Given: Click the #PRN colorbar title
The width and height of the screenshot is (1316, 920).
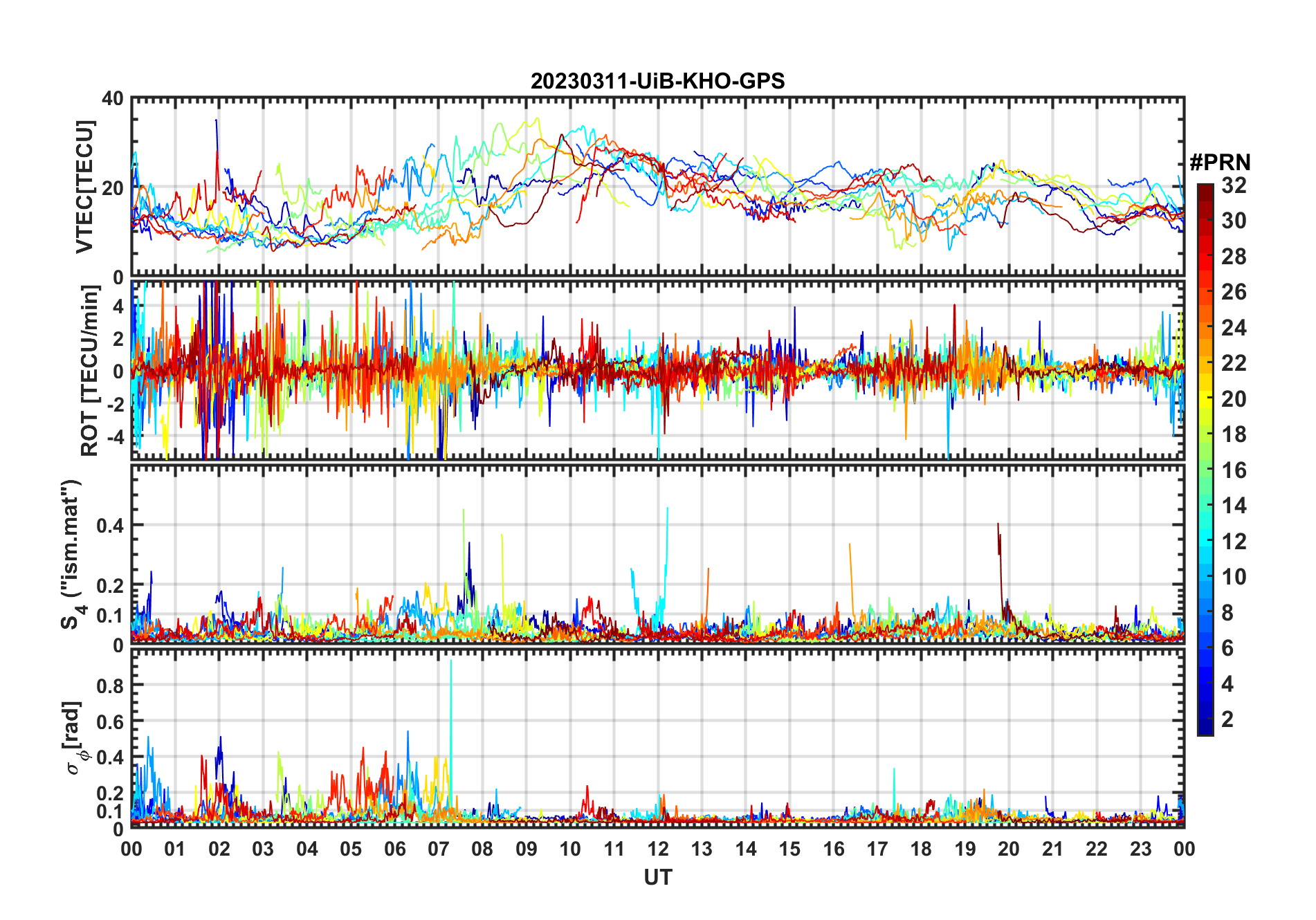Looking at the screenshot, I should (1220, 163).
